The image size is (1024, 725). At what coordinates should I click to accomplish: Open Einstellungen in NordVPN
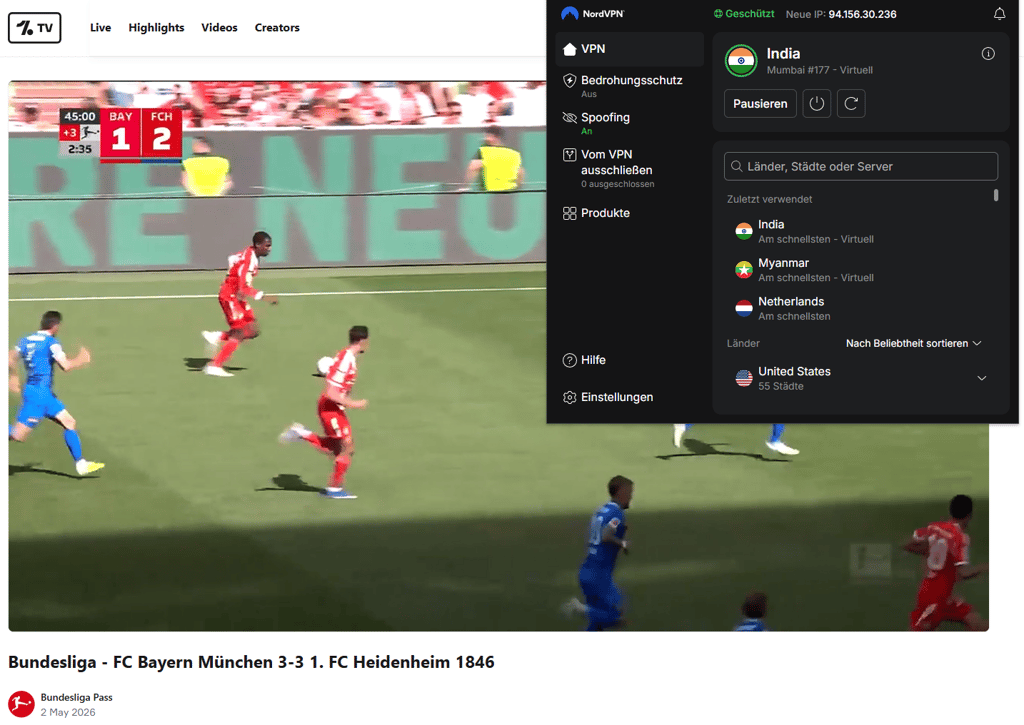click(x=630, y=397)
